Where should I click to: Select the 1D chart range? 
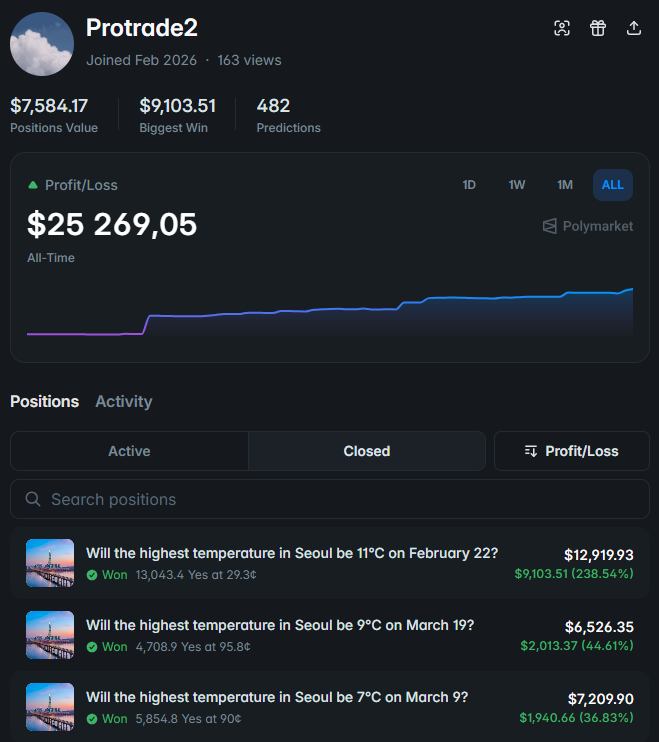coord(469,185)
